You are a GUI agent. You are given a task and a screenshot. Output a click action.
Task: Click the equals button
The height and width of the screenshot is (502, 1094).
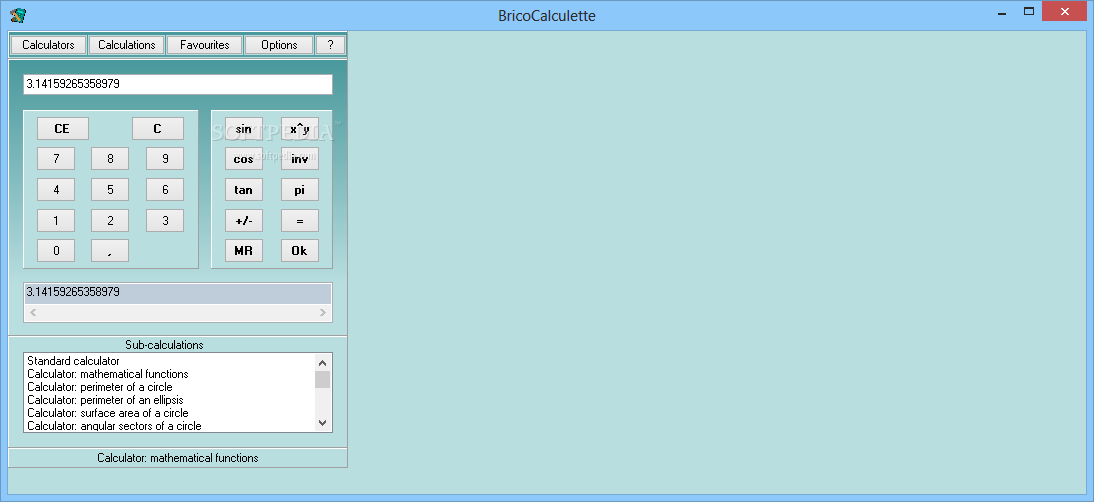(300, 220)
